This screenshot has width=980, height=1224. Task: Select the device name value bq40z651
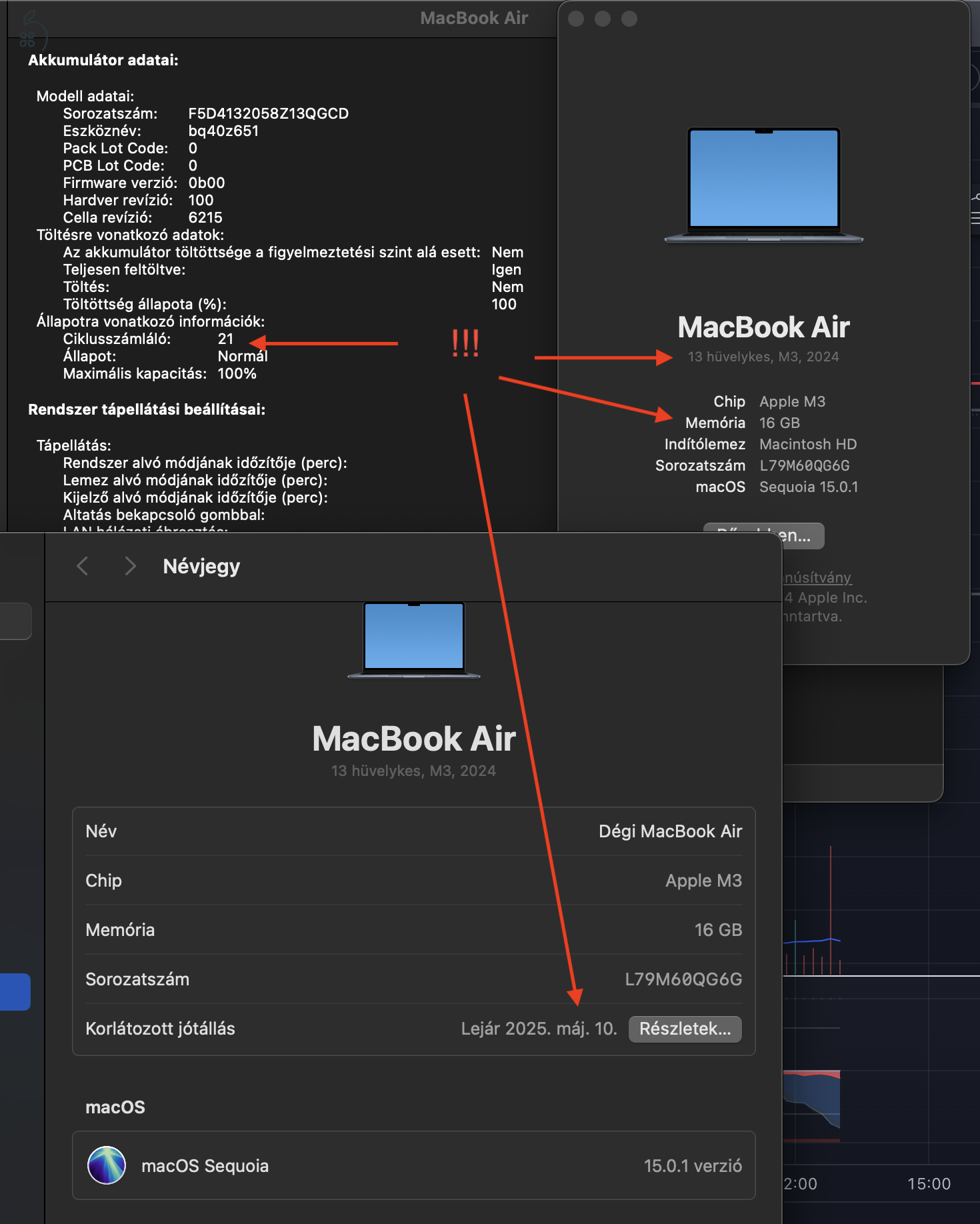223,131
